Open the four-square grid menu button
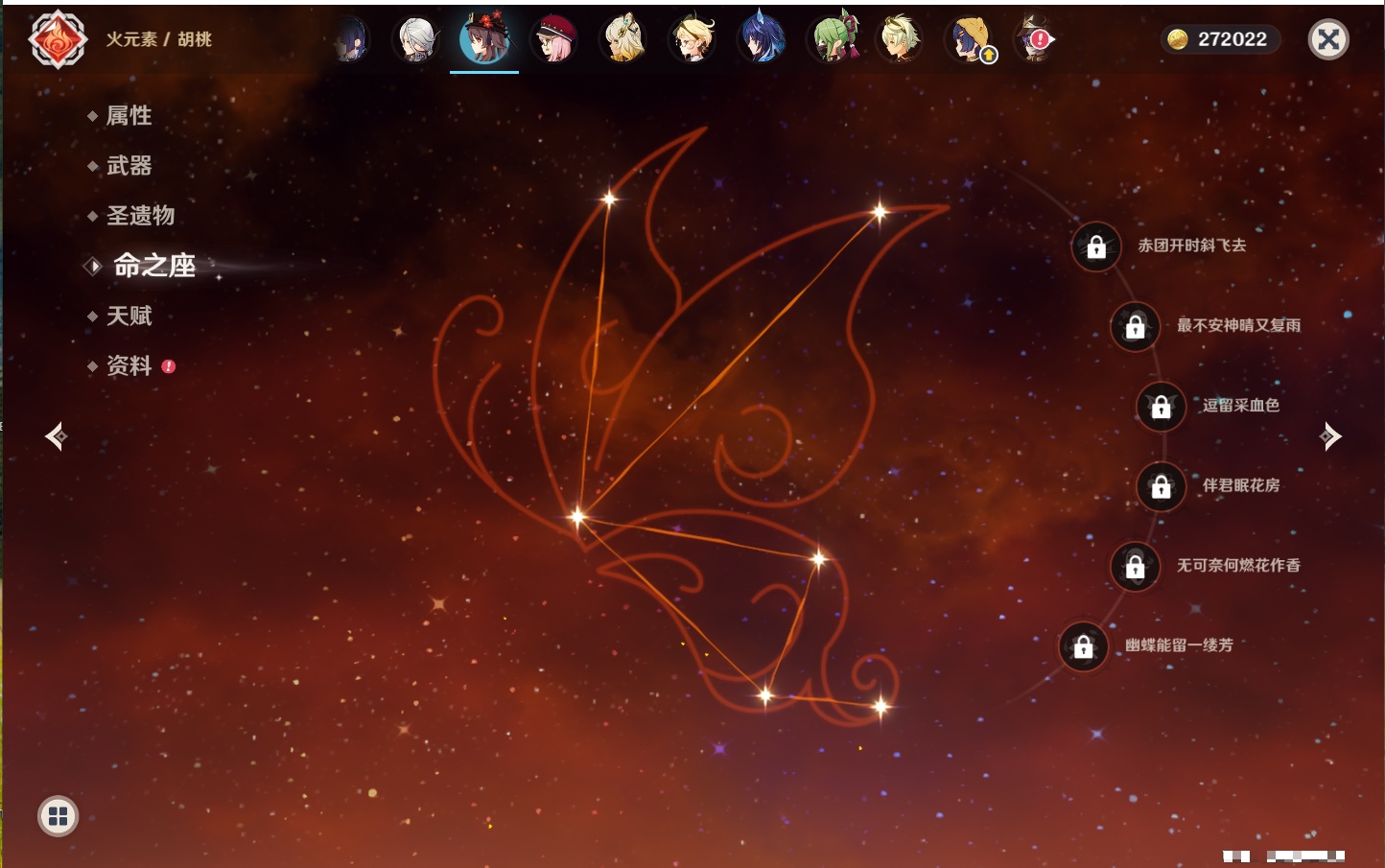1385x868 pixels. pos(58,816)
